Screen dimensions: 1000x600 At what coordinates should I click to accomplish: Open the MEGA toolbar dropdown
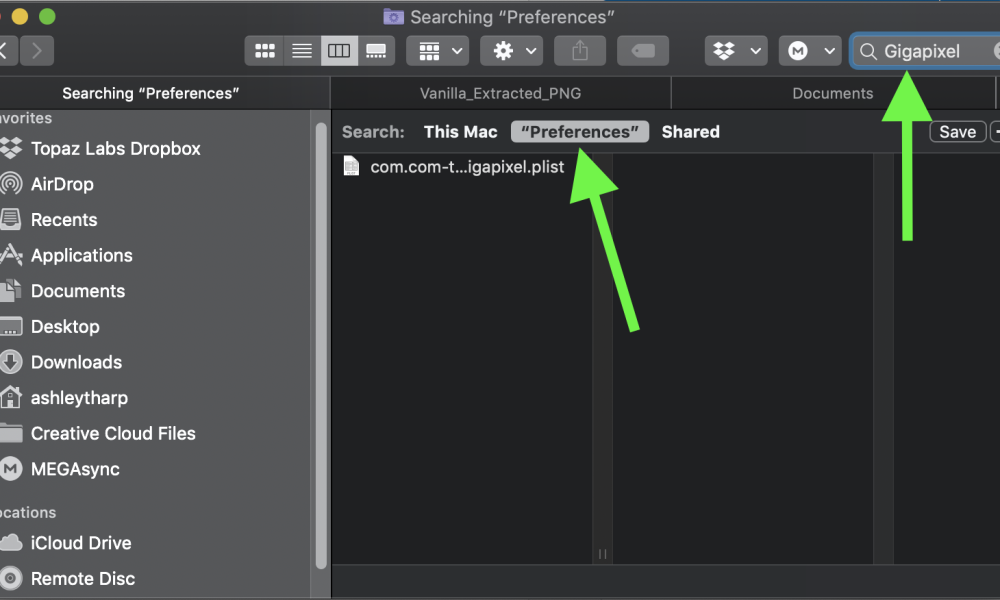(x=810, y=51)
